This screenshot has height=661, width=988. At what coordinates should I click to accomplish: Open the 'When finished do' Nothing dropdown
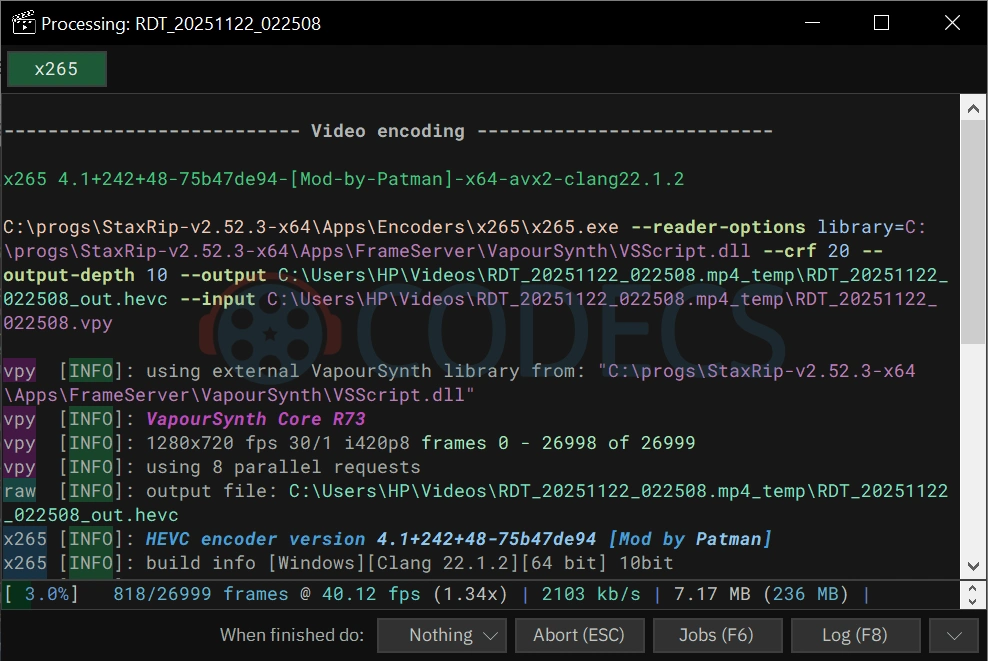pos(442,635)
